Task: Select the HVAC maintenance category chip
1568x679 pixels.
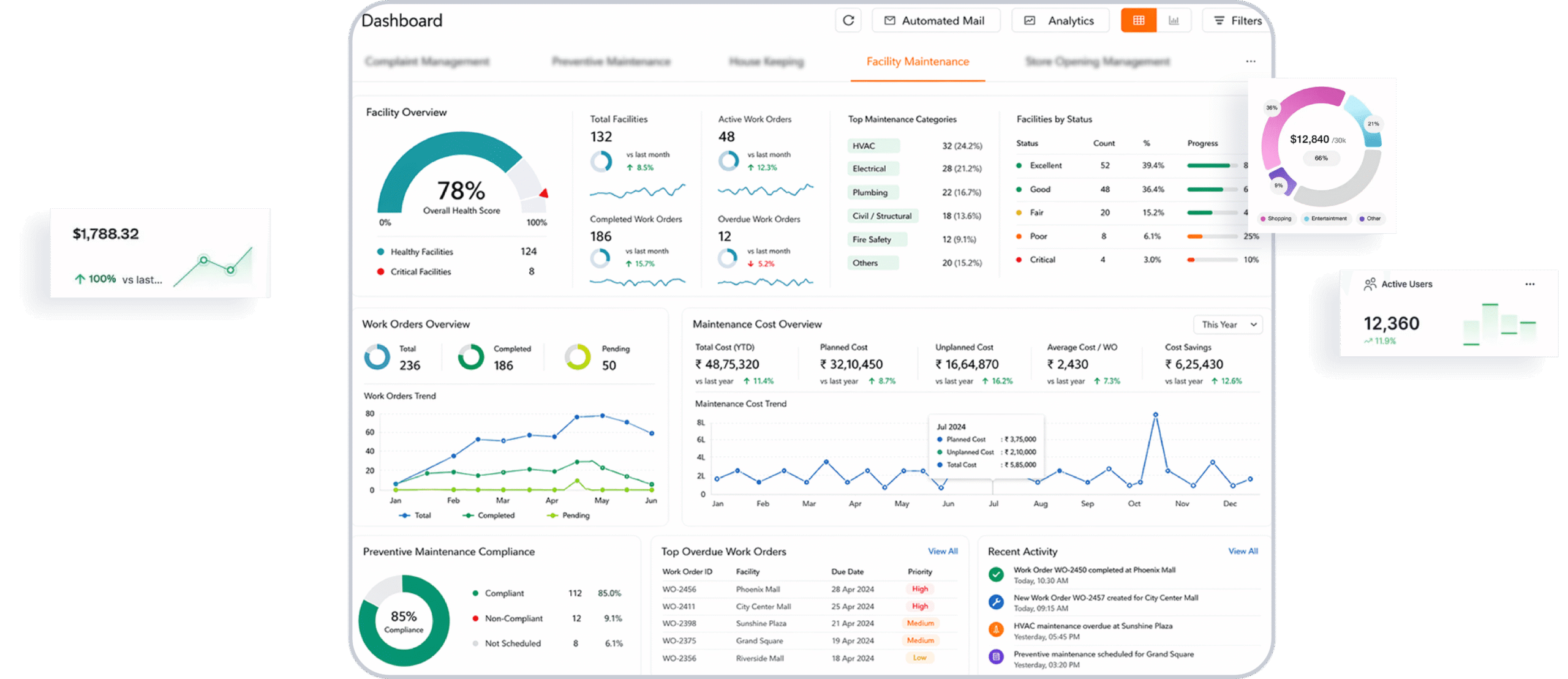Action: [x=873, y=146]
